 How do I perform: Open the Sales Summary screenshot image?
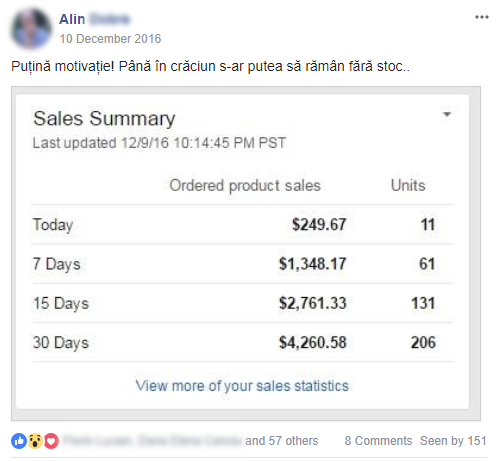point(246,253)
